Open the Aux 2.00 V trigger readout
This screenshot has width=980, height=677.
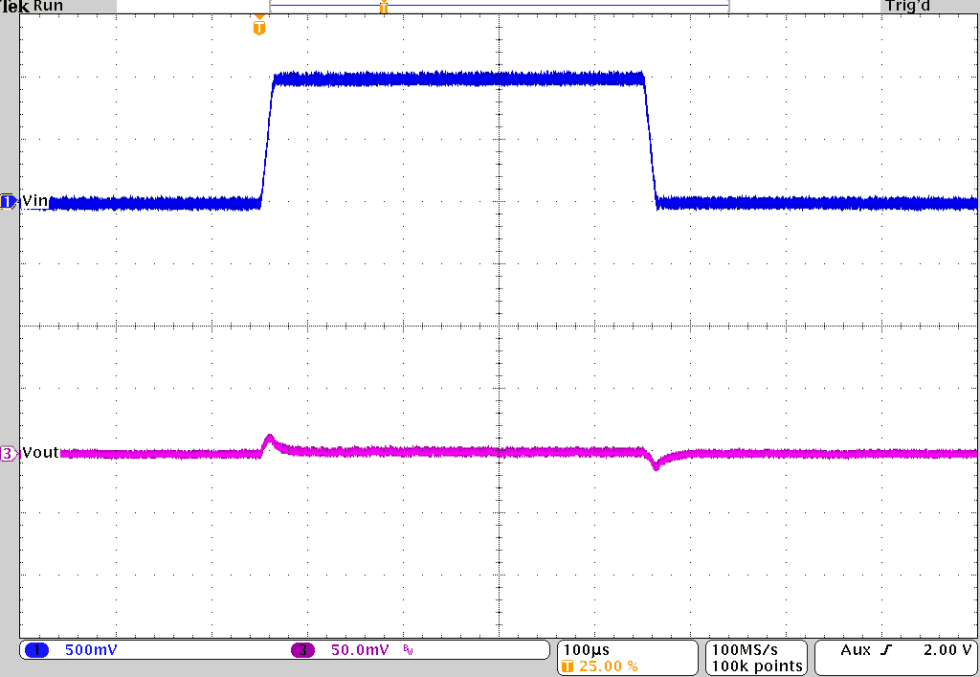click(x=900, y=650)
